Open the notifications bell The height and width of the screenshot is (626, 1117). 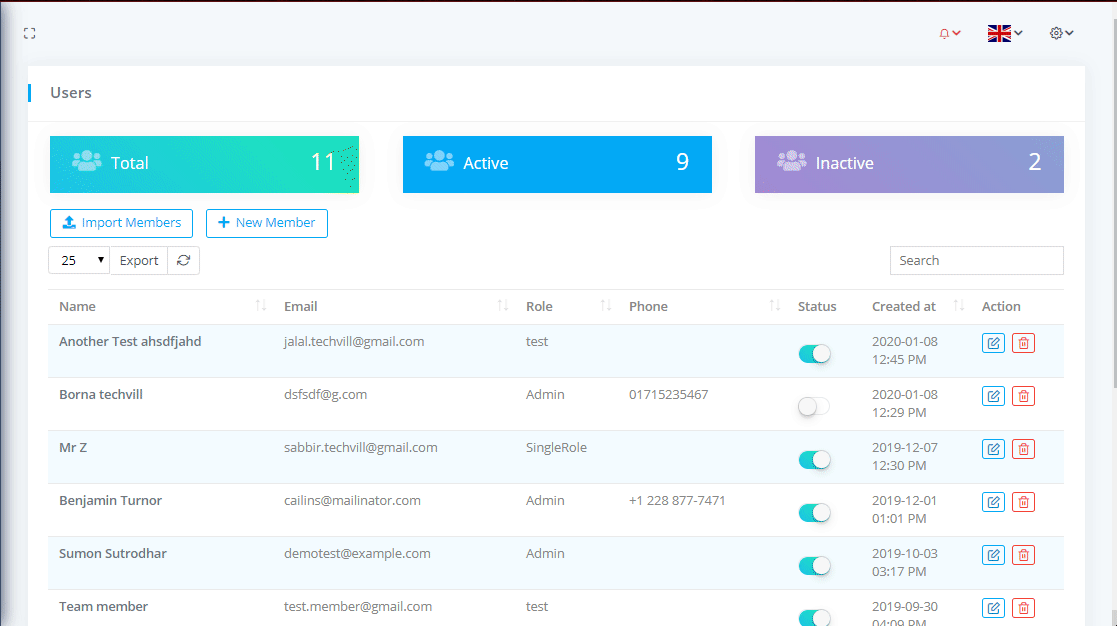(949, 33)
